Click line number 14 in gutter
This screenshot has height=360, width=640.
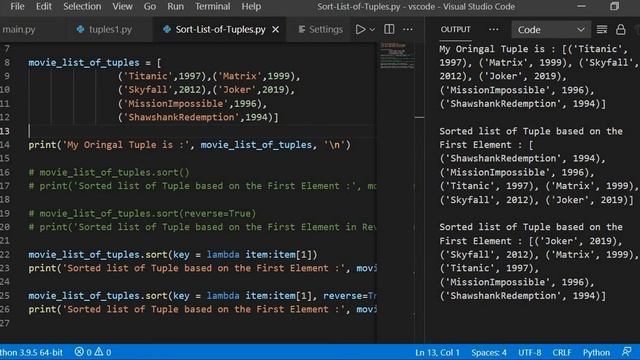[x=5, y=145]
